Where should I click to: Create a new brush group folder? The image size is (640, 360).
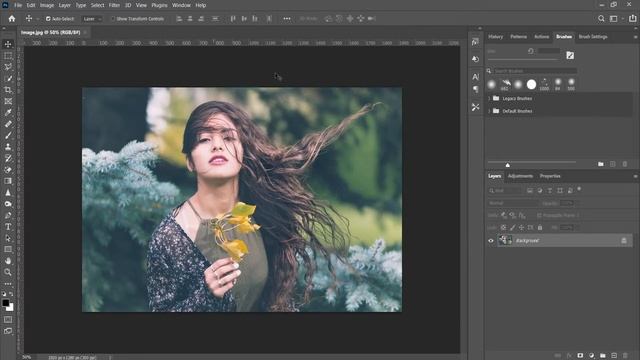click(601, 164)
